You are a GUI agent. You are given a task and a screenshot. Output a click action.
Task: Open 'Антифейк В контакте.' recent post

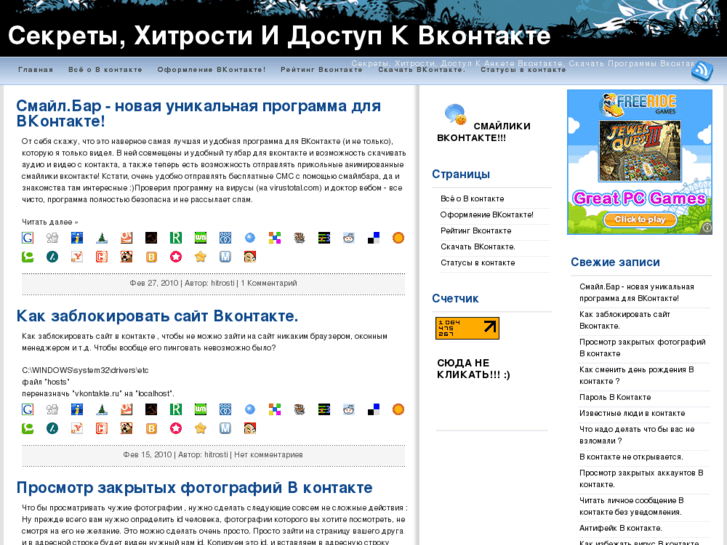(x=621, y=528)
